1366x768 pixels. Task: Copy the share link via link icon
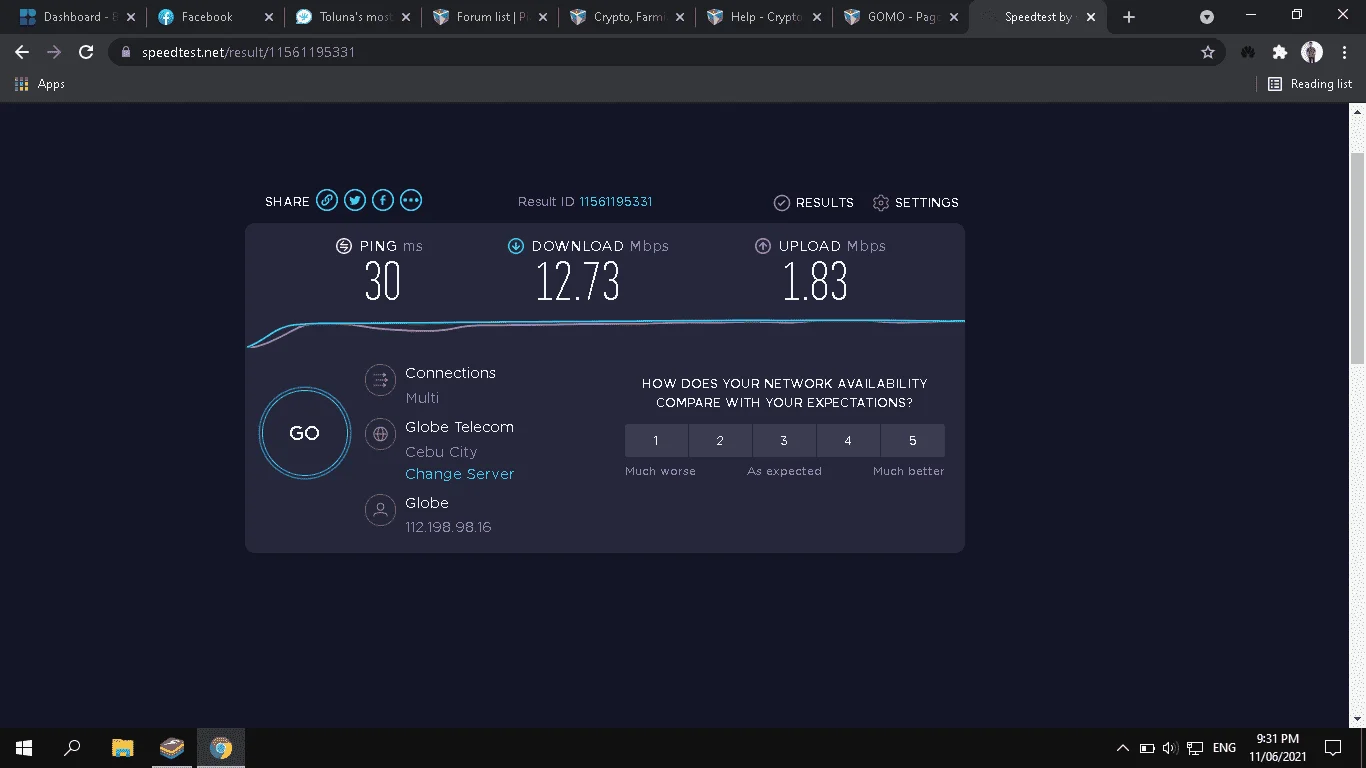point(327,201)
